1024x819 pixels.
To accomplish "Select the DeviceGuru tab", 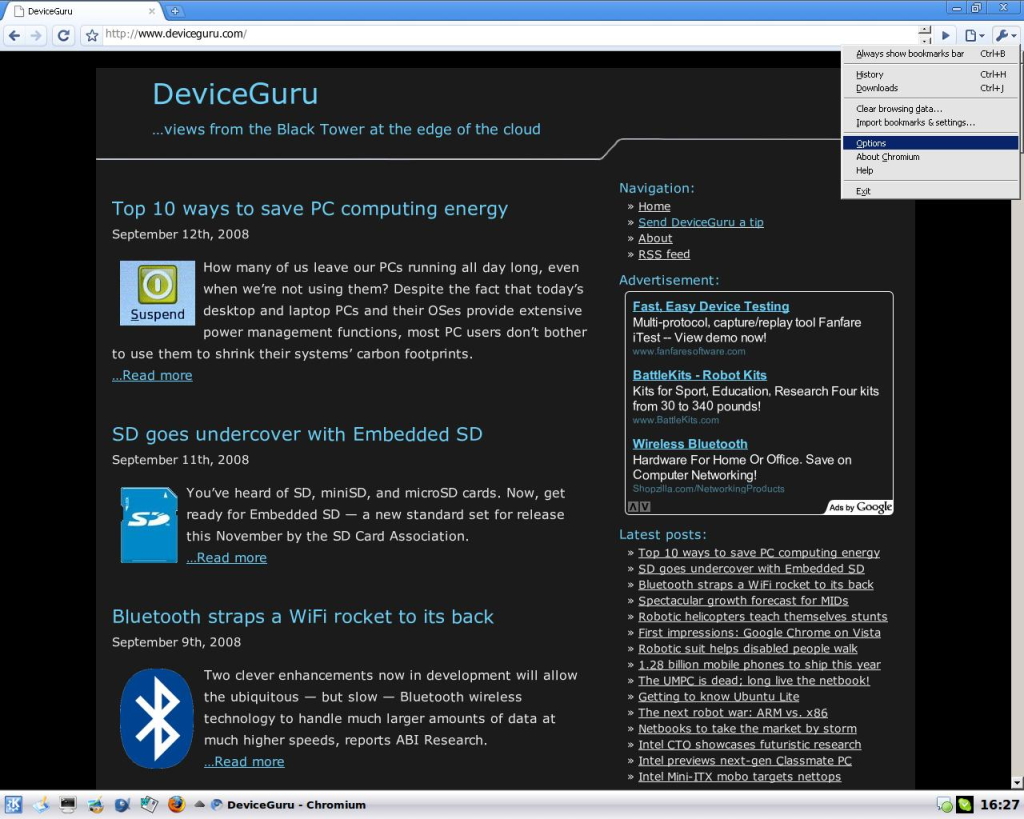I will pos(82,11).
